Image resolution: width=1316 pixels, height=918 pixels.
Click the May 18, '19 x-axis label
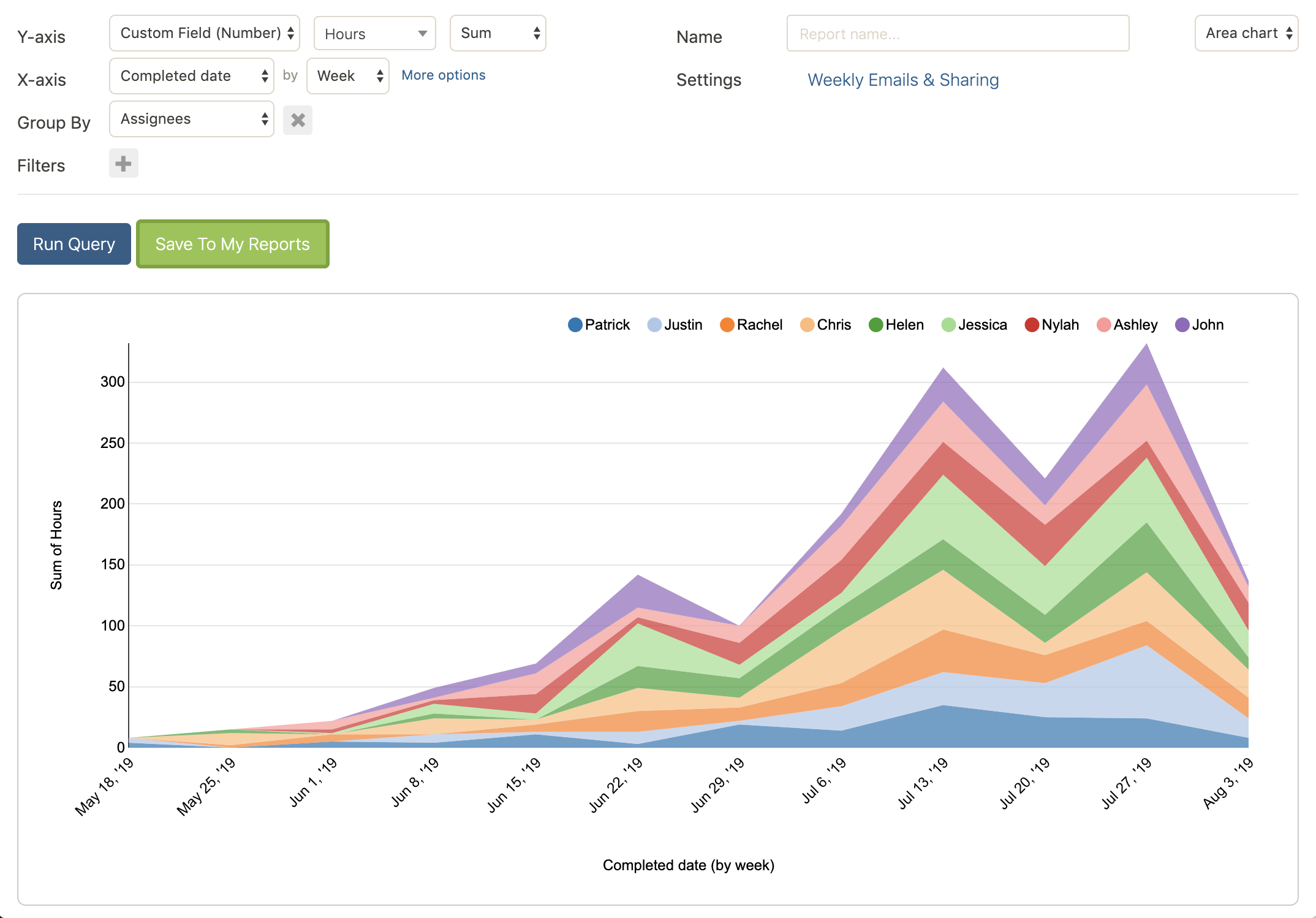pyautogui.click(x=104, y=786)
